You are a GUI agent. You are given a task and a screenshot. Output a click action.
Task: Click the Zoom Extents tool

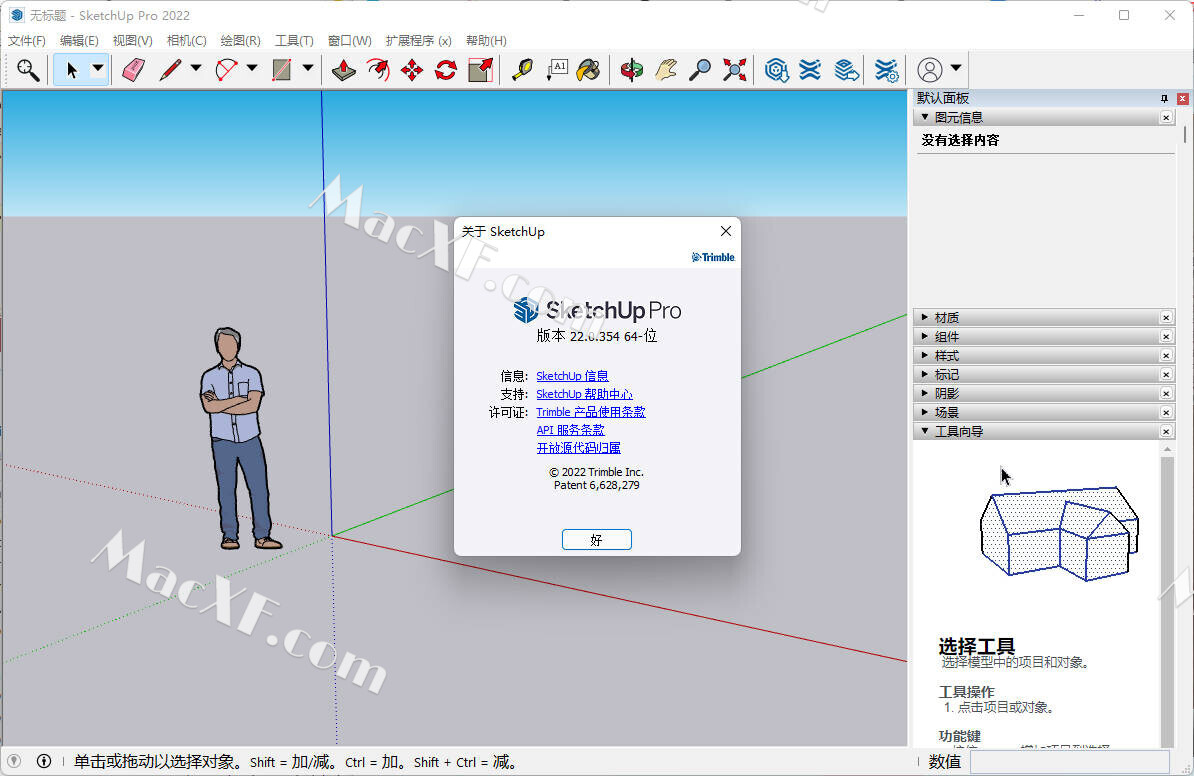(735, 70)
